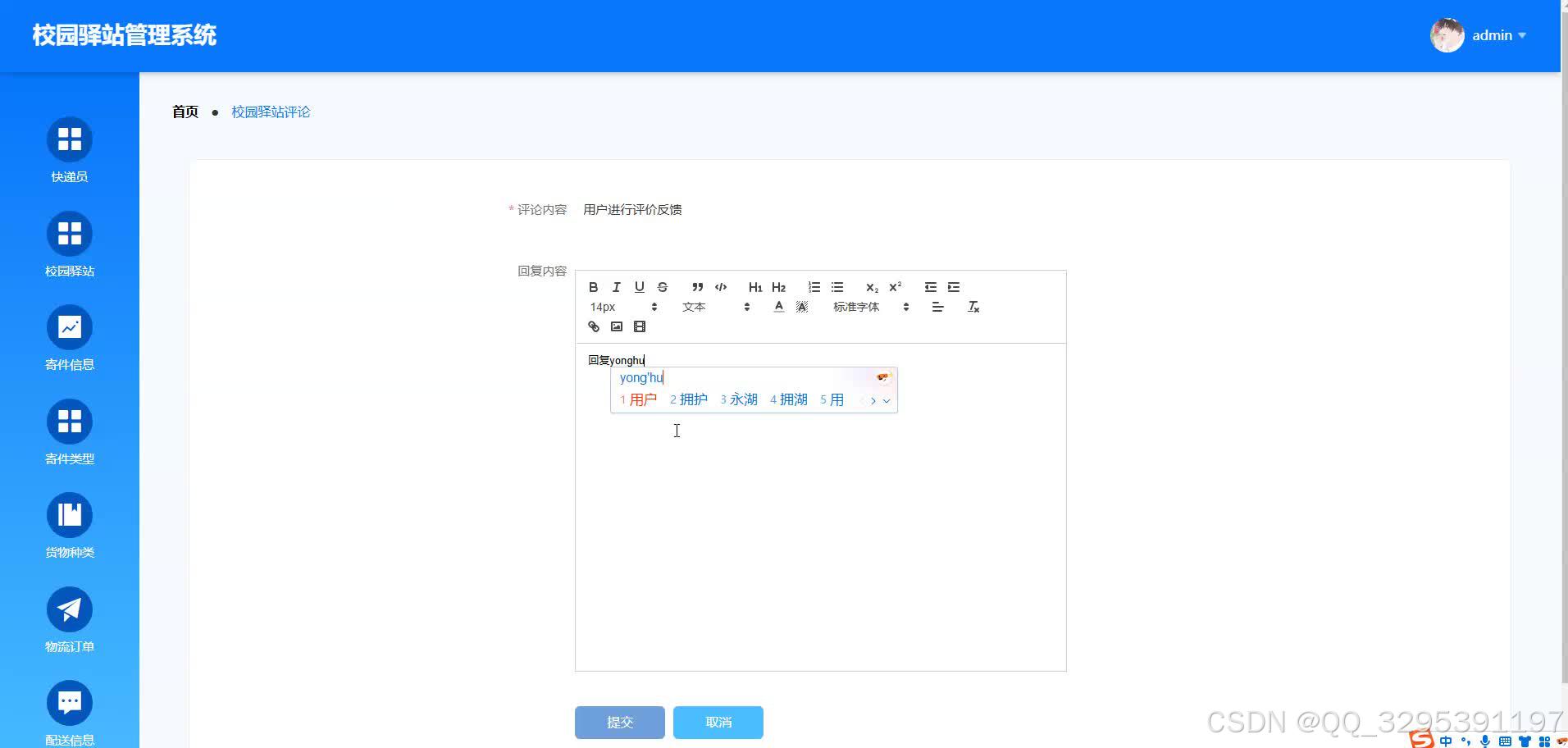Insert an image into the reply

[617, 326]
